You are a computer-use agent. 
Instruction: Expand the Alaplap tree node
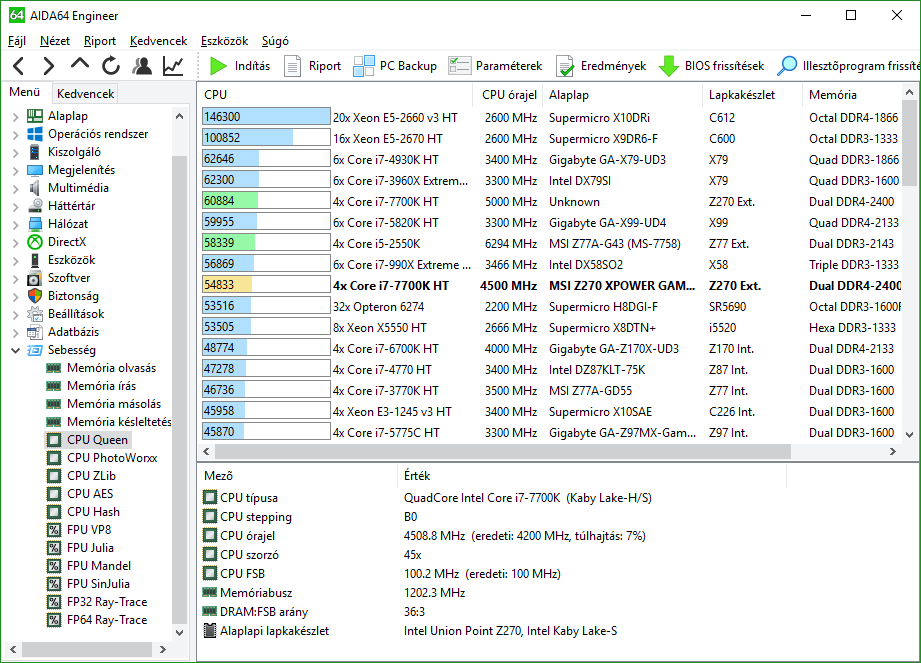[16, 117]
